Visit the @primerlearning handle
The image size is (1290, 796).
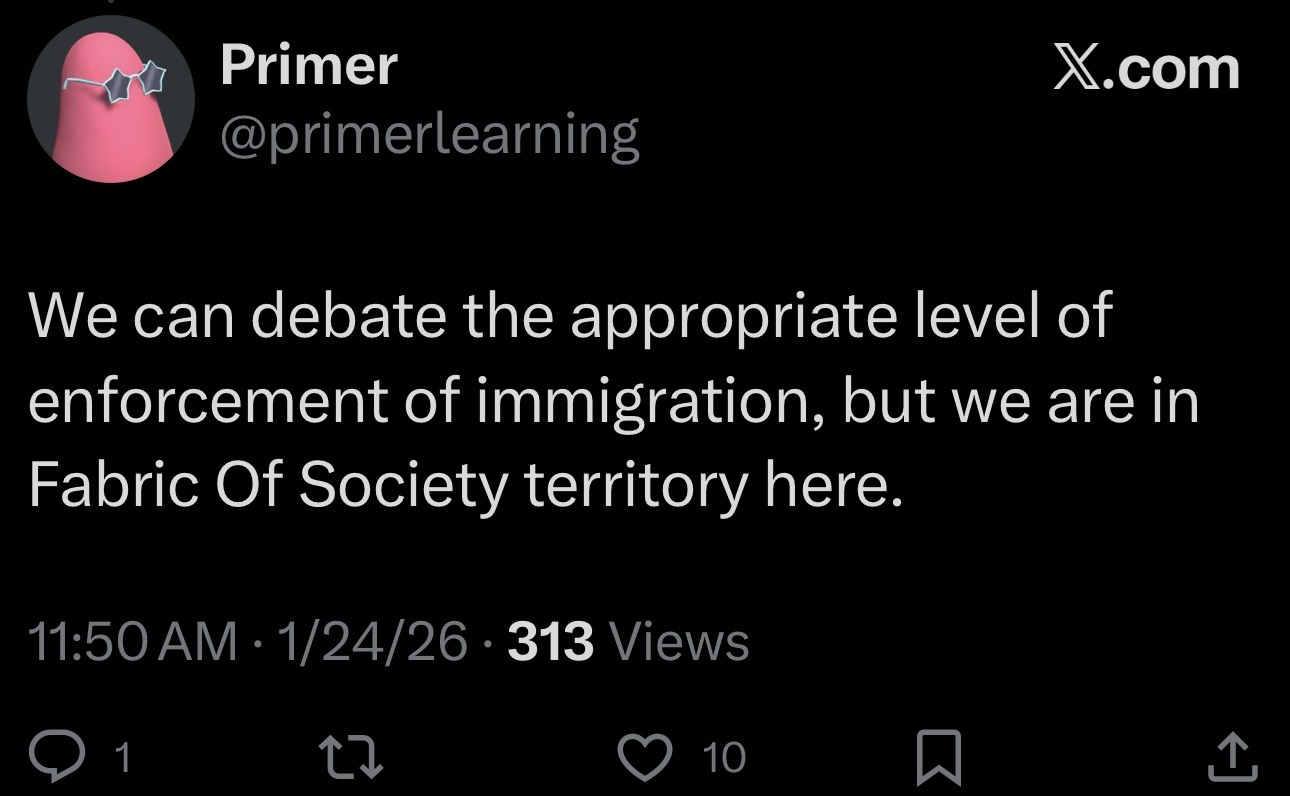[x=429, y=135]
